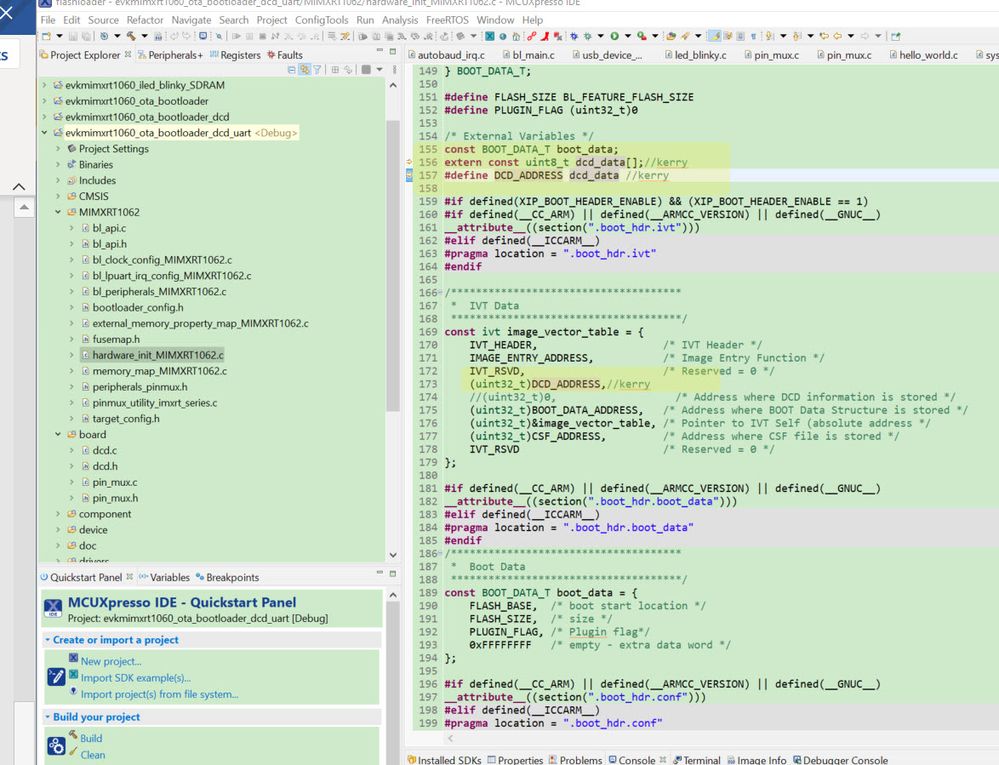
Task: Click the bookmark marker on line 157
Action: pos(409,176)
